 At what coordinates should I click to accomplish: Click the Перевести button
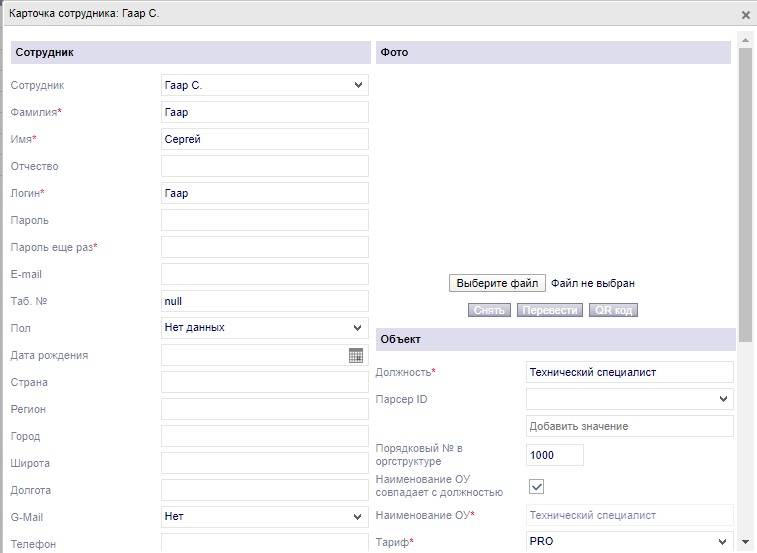[x=549, y=310]
